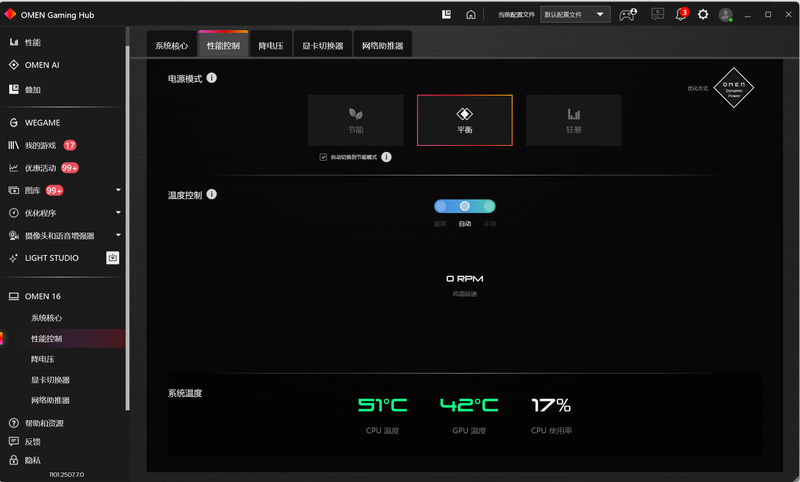Click the gamepad controller icon
Screen dimensions: 800x482
pos(627,15)
